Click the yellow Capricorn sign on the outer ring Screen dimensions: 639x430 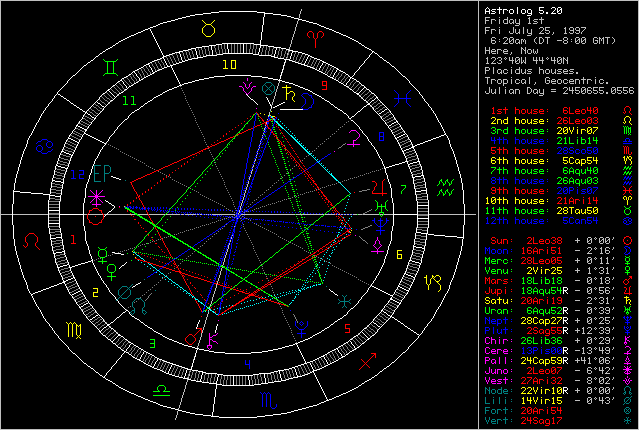pyautogui.click(x=432, y=282)
